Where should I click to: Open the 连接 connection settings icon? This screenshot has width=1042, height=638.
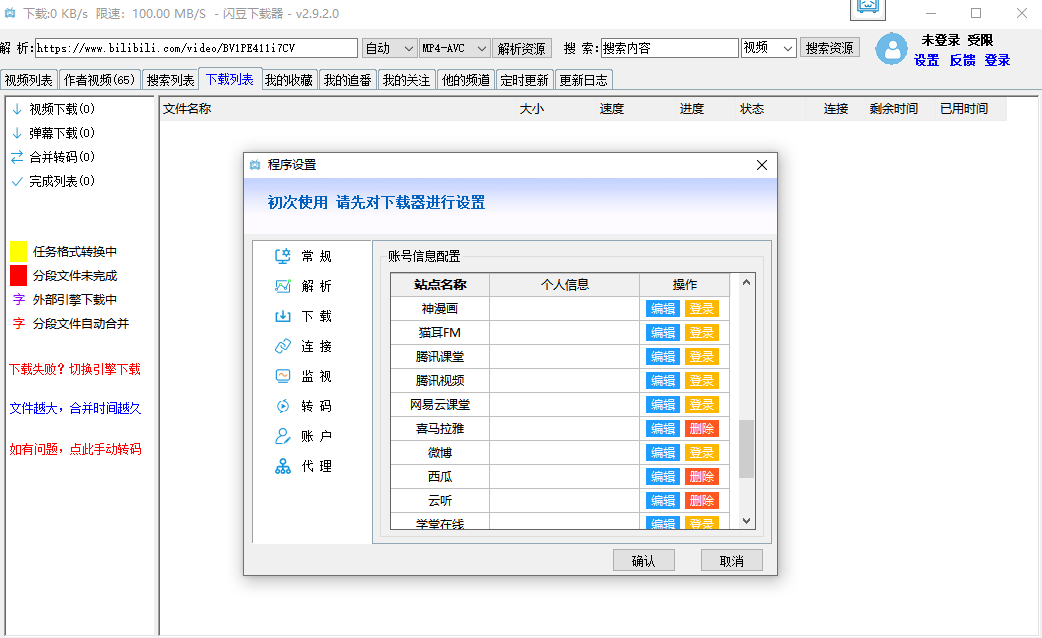pyautogui.click(x=283, y=346)
